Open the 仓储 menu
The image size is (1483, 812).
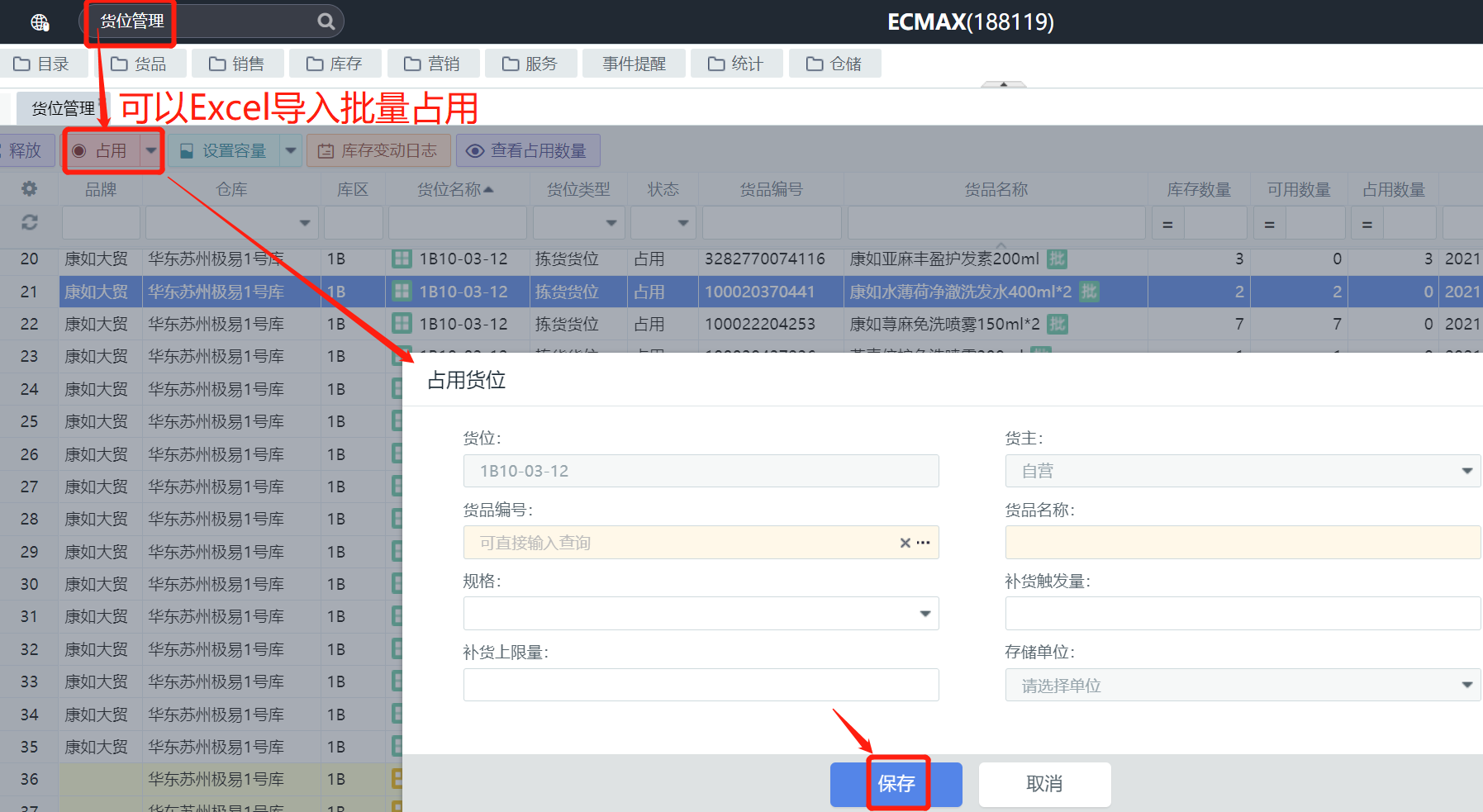point(834,64)
